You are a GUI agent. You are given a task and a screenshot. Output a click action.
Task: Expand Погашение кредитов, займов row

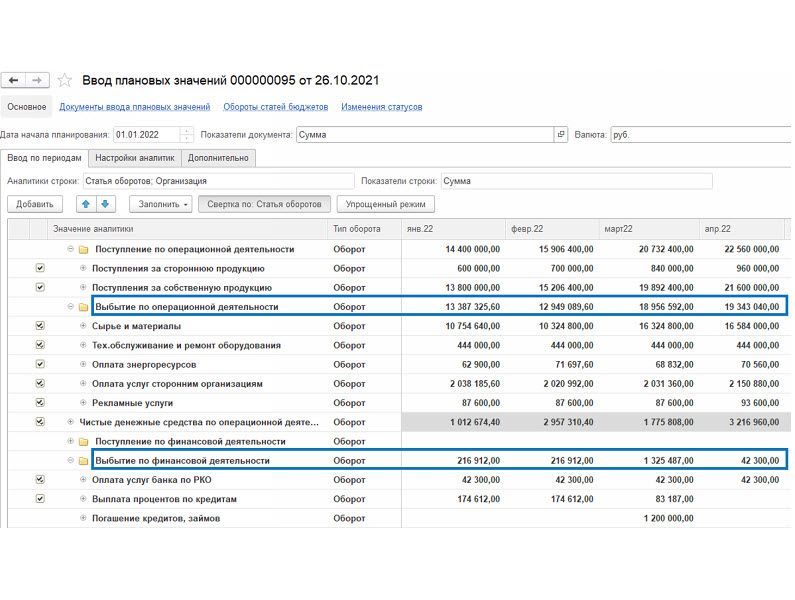[83, 518]
